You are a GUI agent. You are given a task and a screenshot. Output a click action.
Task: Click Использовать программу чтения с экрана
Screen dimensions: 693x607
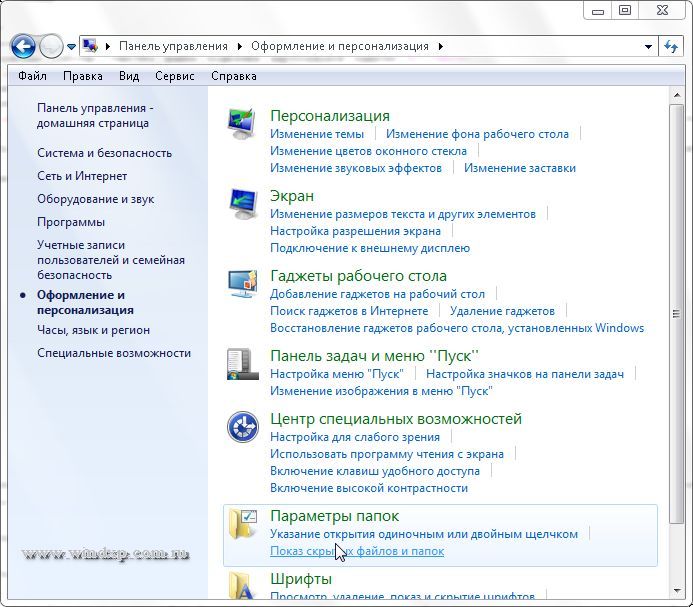point(387,454)
